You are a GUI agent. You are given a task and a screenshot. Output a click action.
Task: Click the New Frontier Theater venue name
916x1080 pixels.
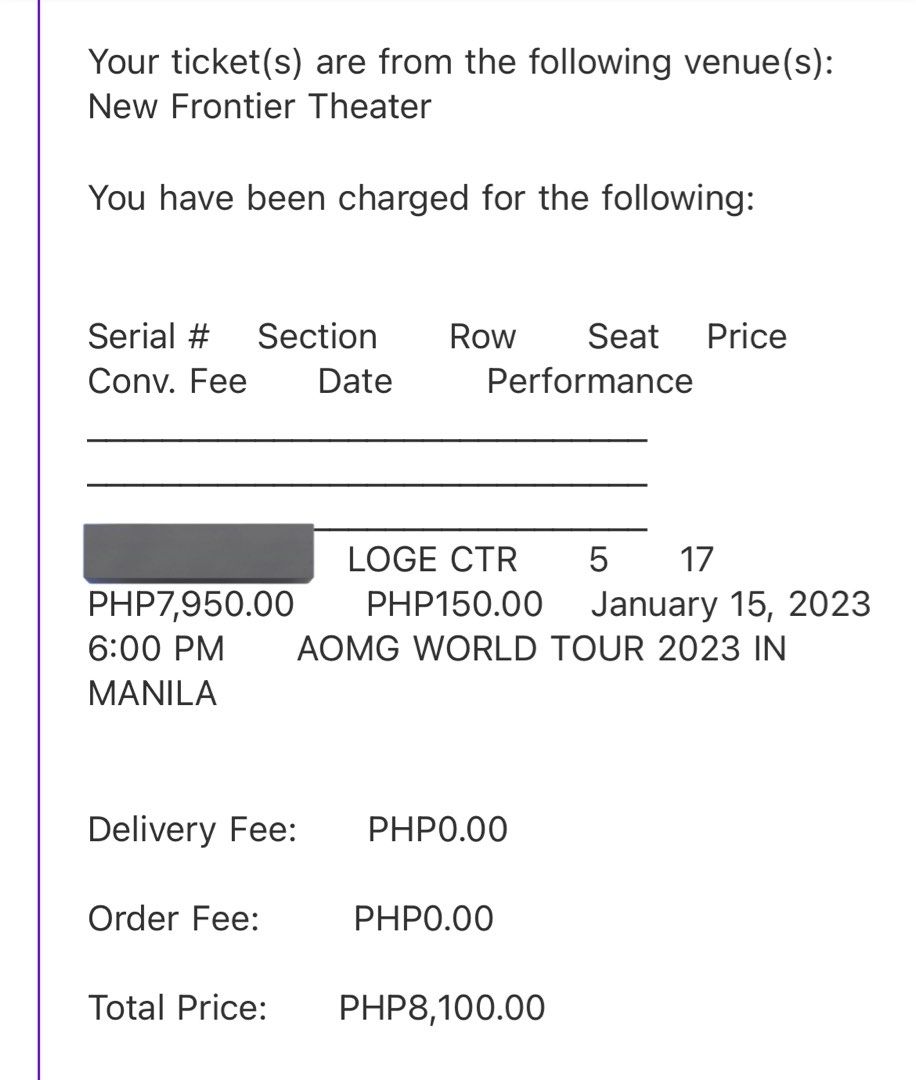(260, 107)
